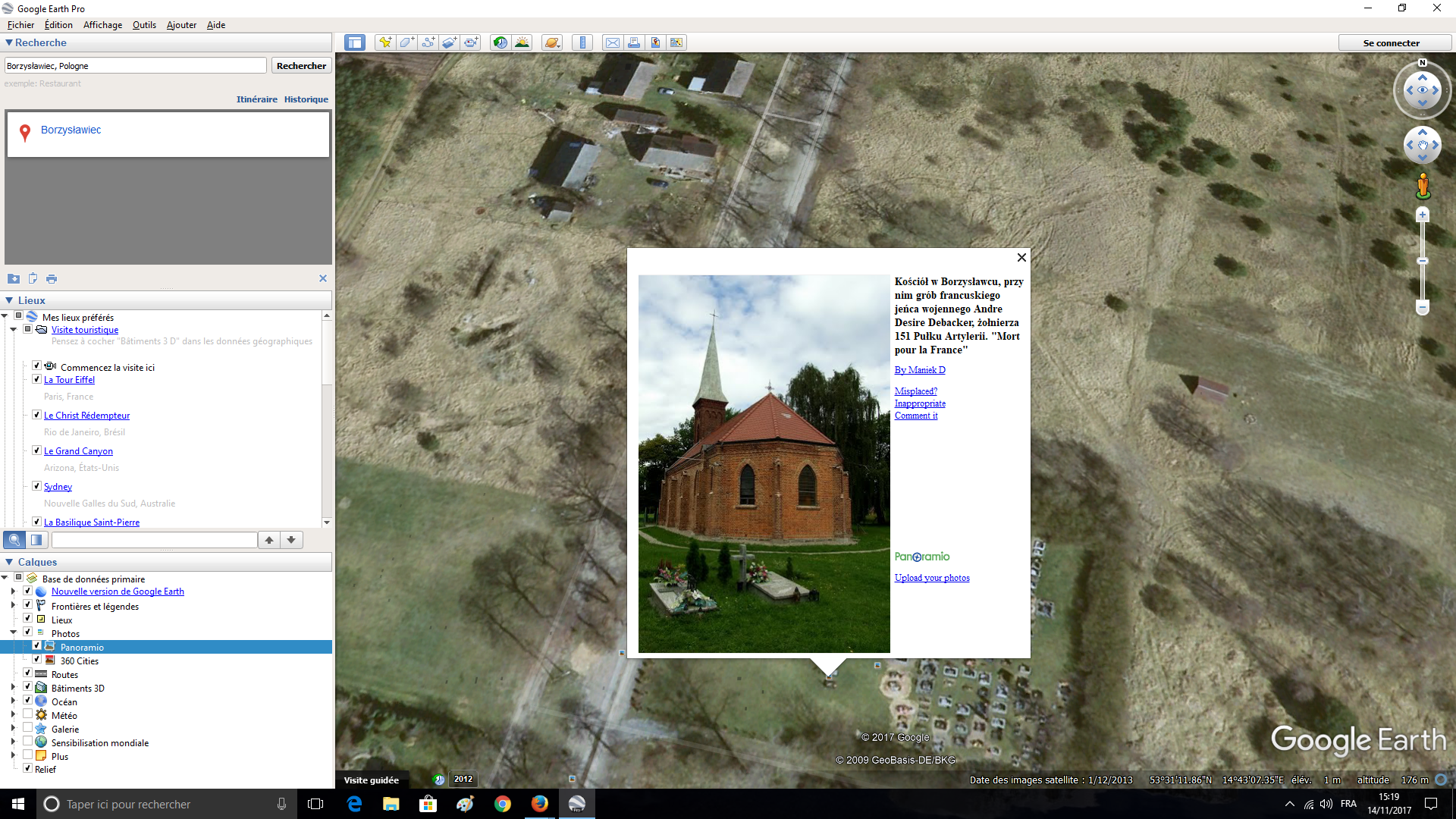Clear search results with the blue X
This screenshot has height=819, width=1456.
[323, 278]
